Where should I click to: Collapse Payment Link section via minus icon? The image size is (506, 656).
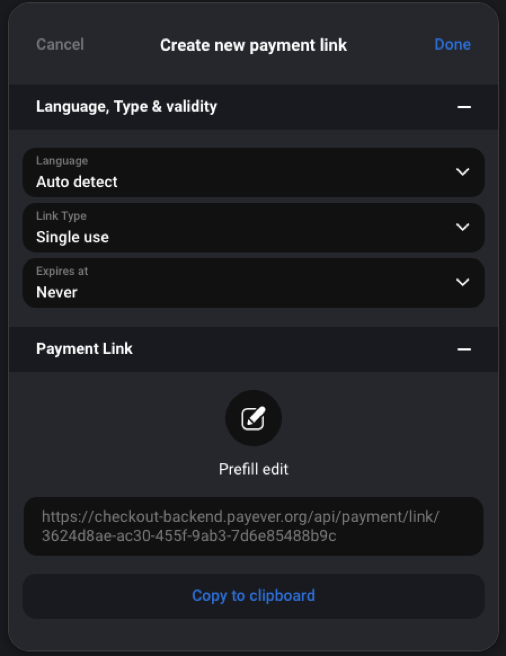coord(464,349)
